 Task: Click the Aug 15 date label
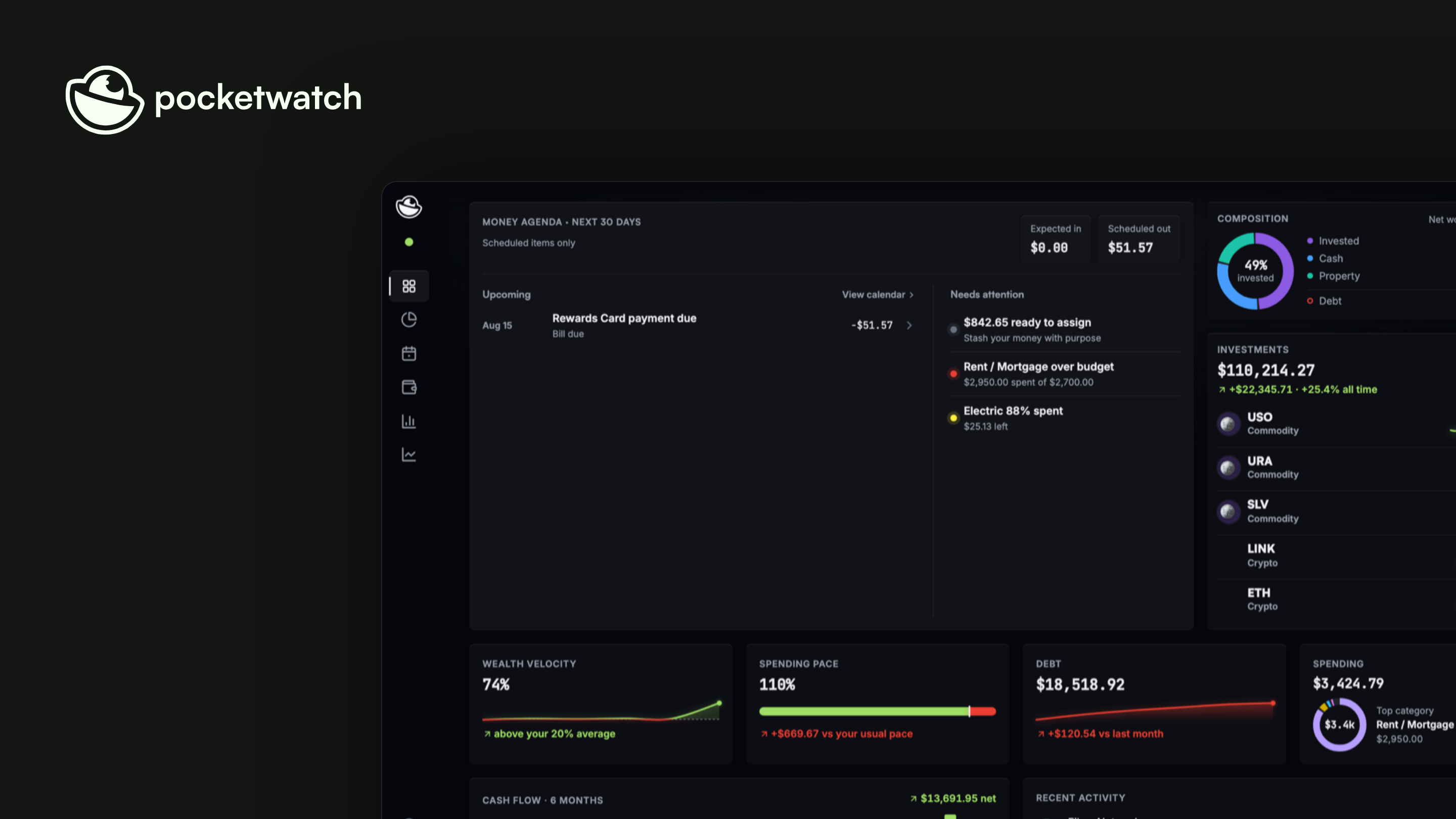coord(497,326)
